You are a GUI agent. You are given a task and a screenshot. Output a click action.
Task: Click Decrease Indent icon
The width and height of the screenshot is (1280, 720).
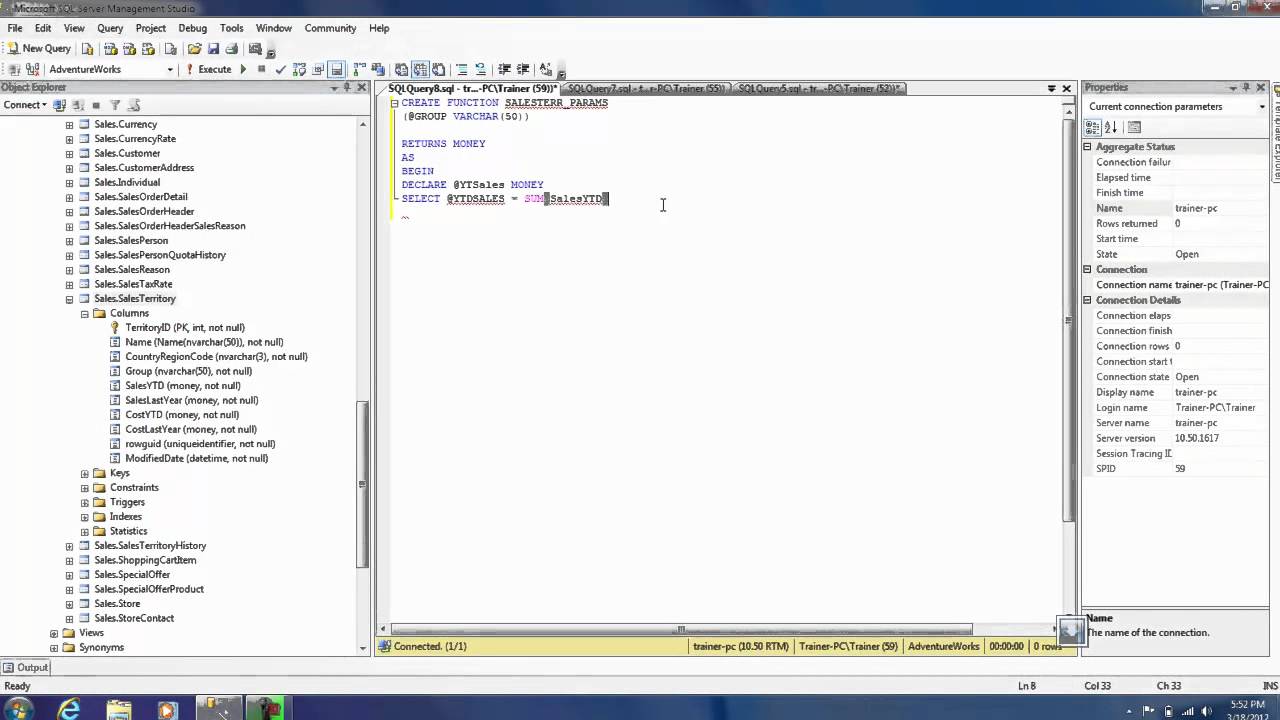504,69
